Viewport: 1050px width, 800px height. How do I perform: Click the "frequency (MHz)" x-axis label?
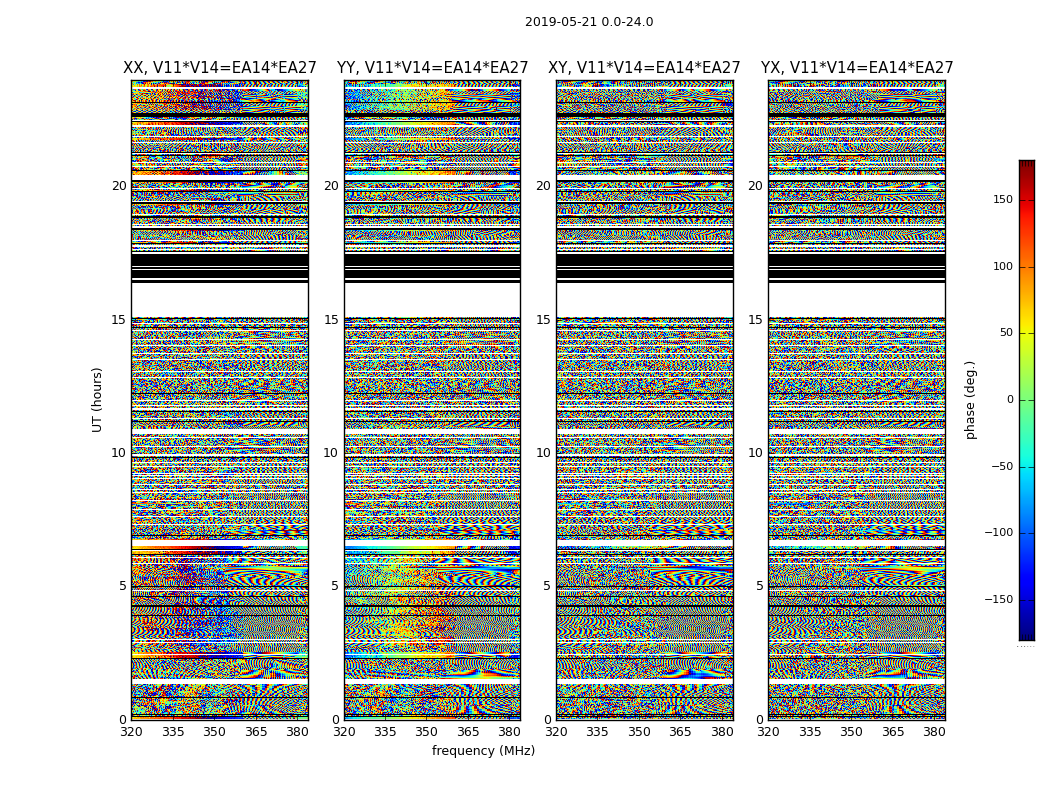pos(483,750)
